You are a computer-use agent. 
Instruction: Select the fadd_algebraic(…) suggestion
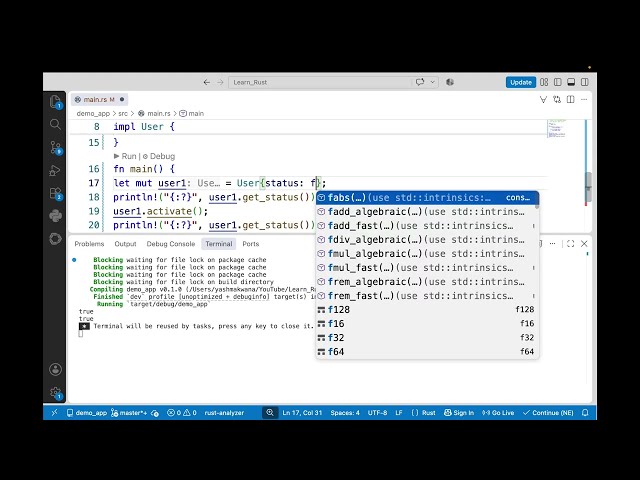(x=427, y=211)
